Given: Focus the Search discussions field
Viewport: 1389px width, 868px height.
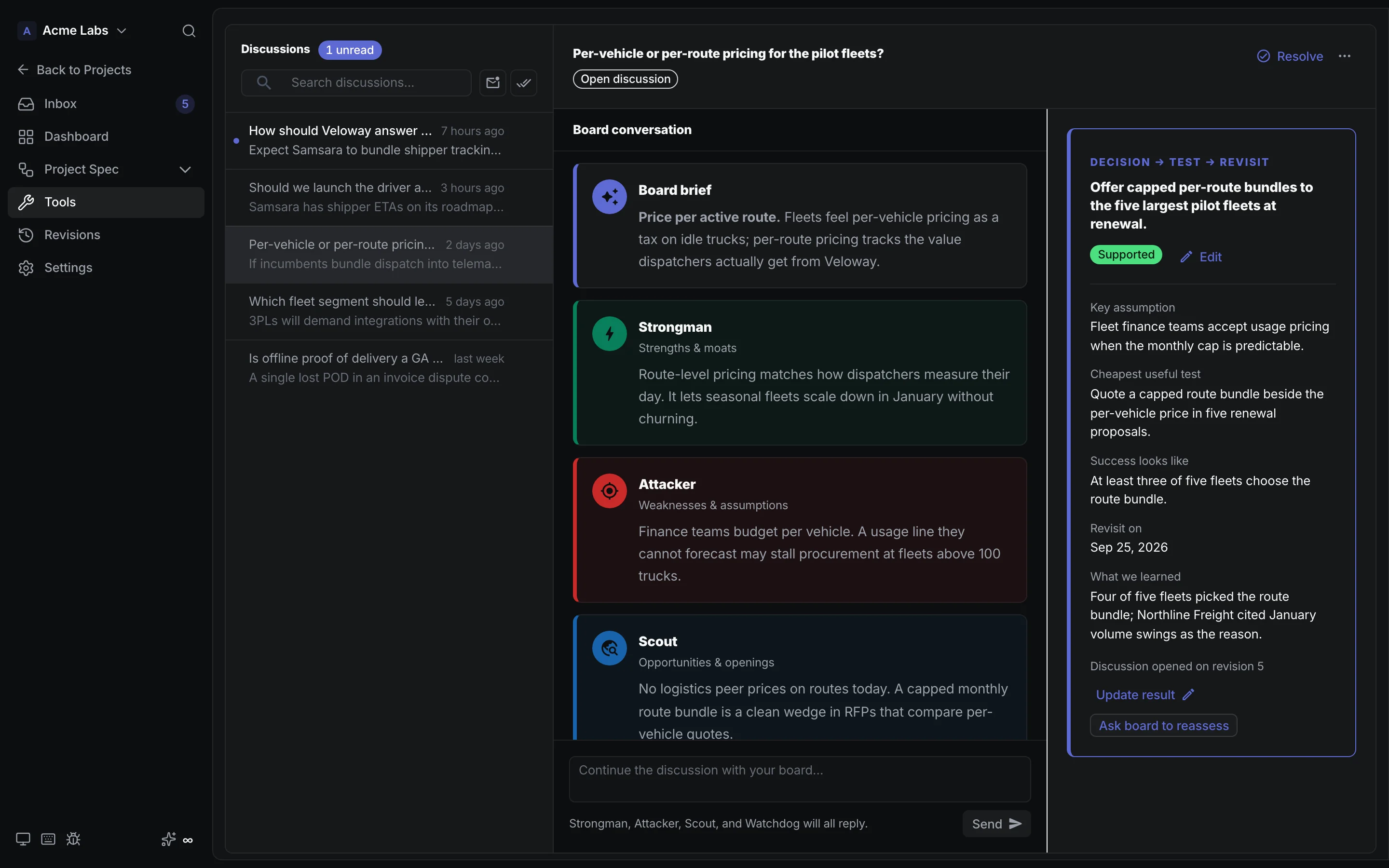Looking at the screenshot, I should tap(356, 82).
